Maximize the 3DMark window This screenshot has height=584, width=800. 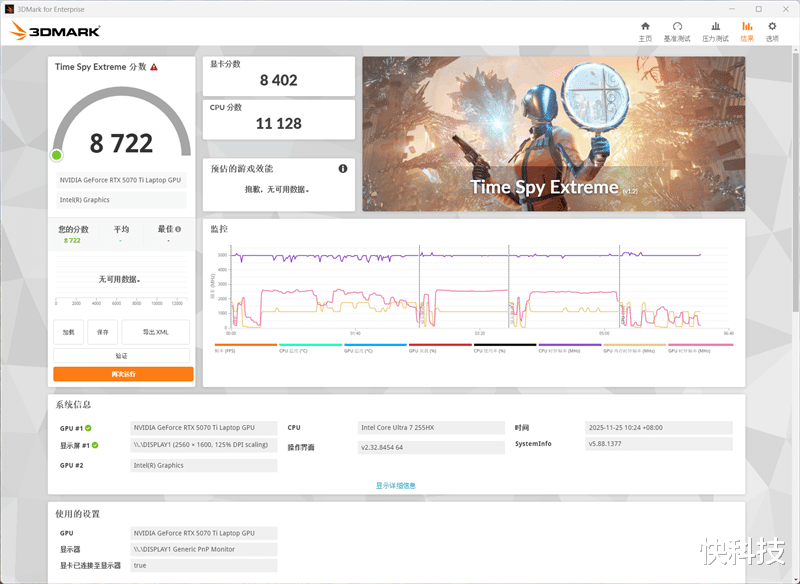(759, 9)
